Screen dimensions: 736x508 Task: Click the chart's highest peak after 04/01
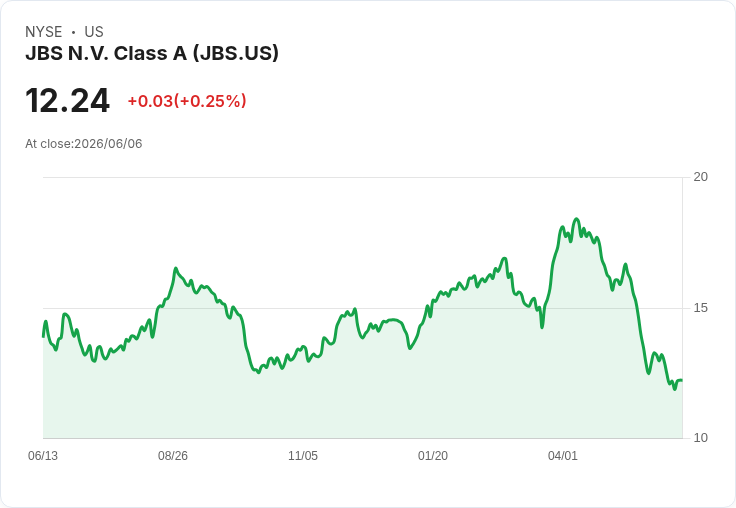[x=577, y=219]
